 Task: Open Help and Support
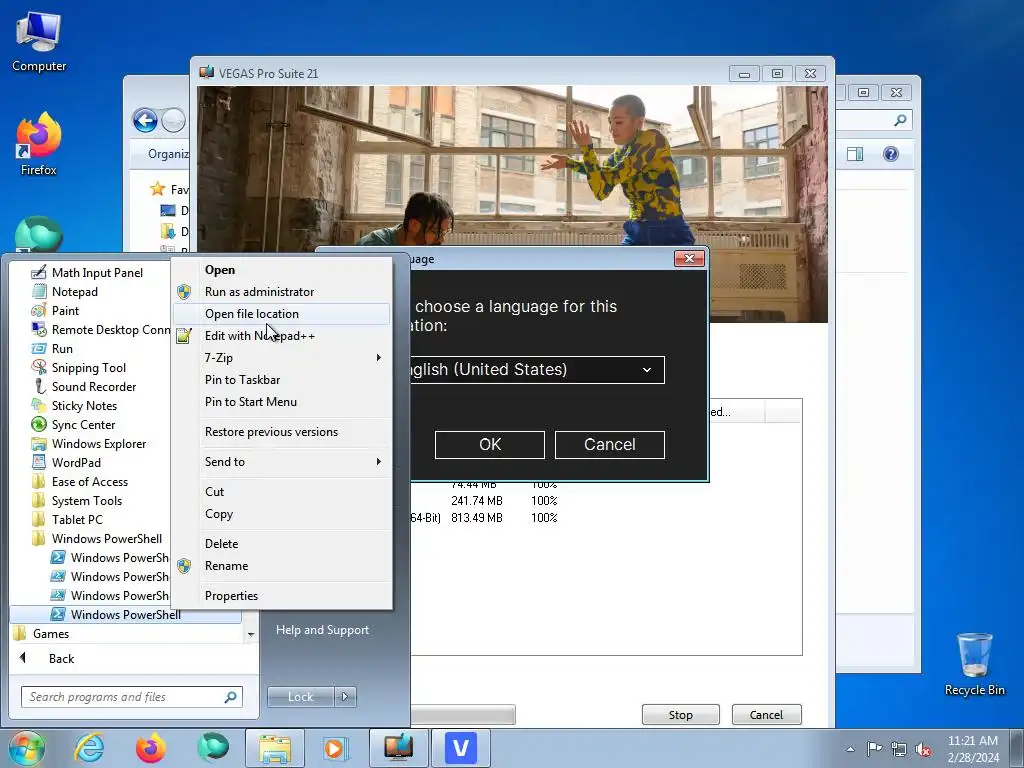323,630
